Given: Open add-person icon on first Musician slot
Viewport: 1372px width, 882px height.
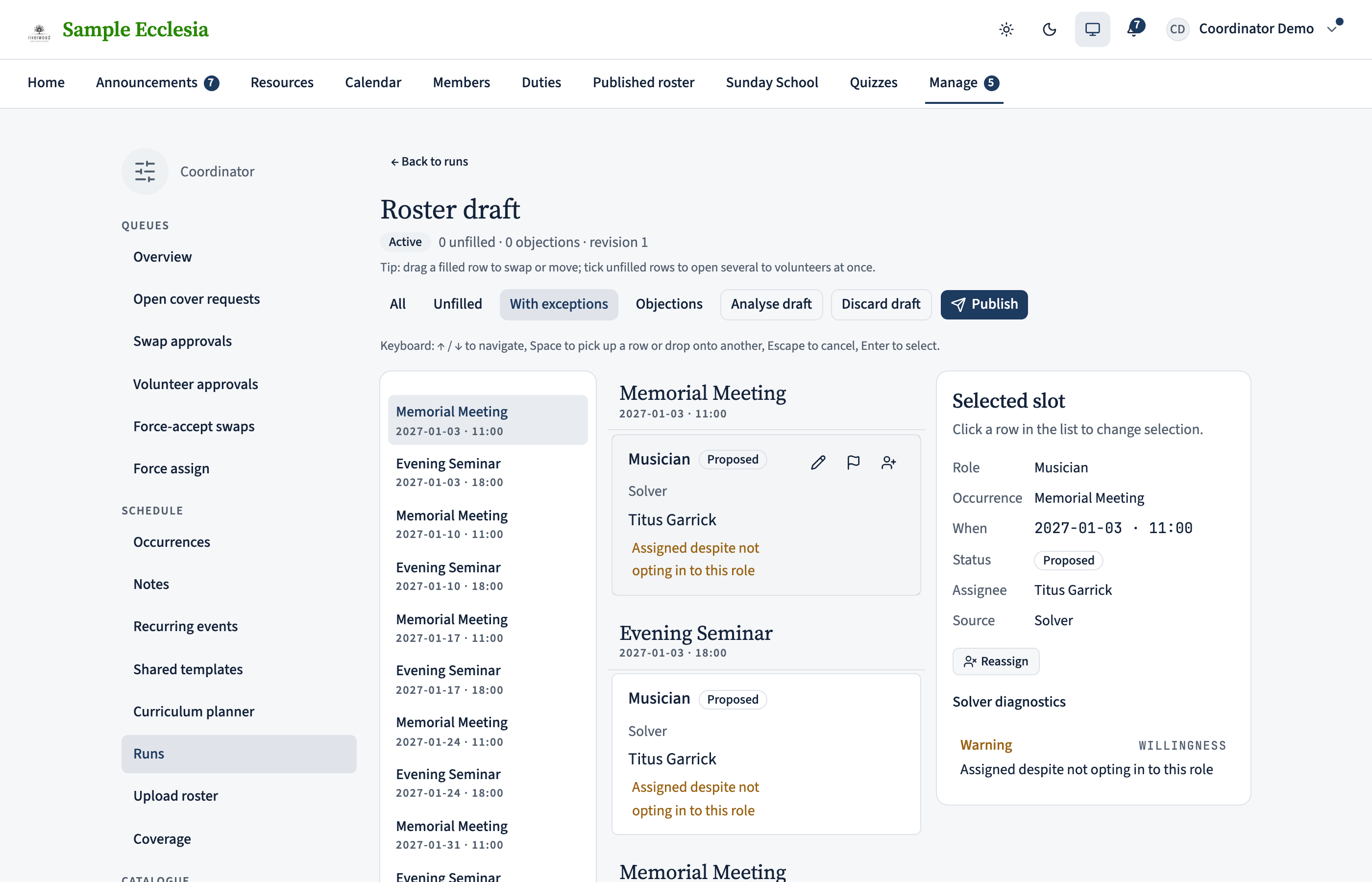Looking at the screenshot, I should [888, 462].
